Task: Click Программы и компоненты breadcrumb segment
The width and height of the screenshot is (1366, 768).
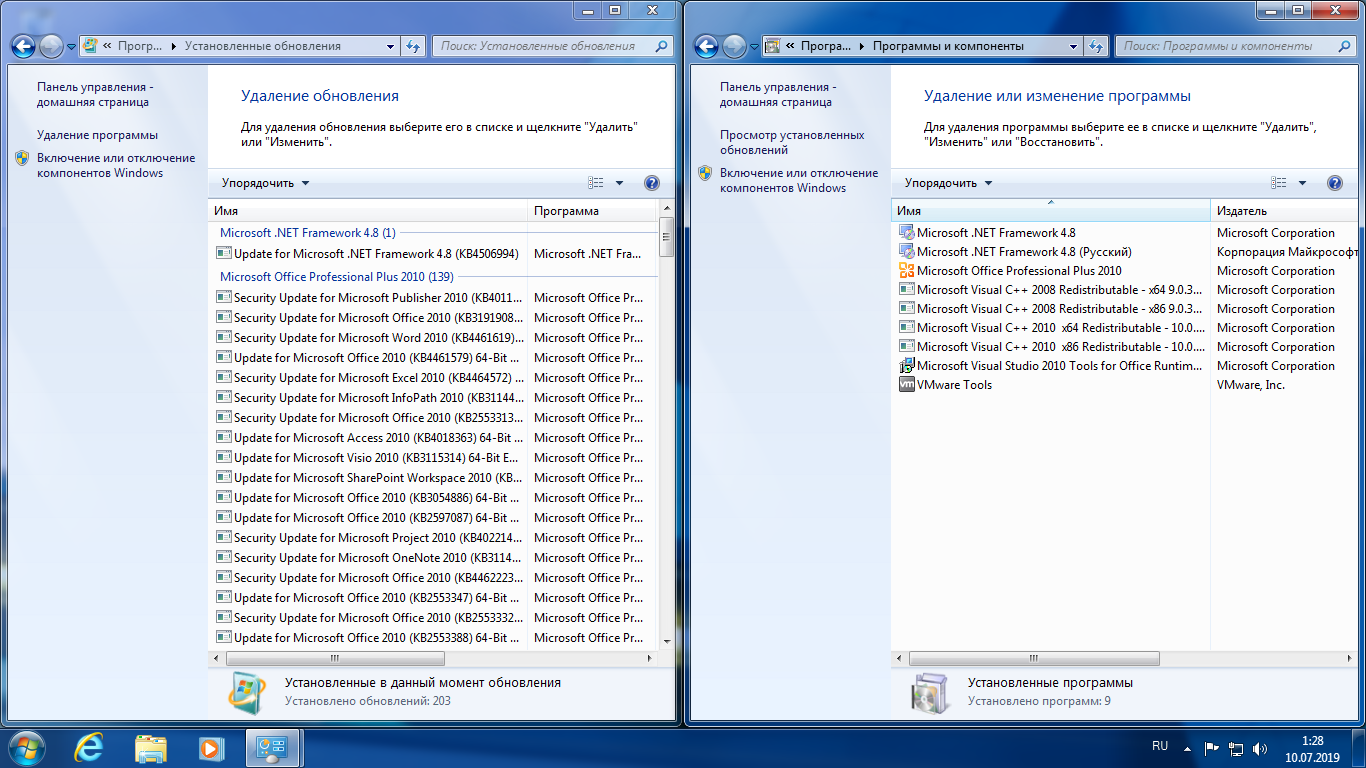Action: click(x=948, y=46)
